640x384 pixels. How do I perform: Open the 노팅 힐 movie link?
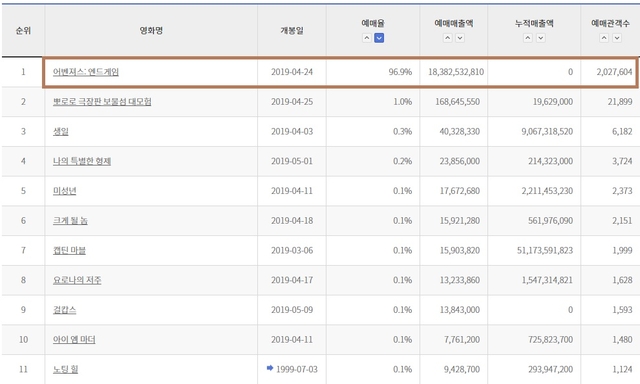pos(65,369)
